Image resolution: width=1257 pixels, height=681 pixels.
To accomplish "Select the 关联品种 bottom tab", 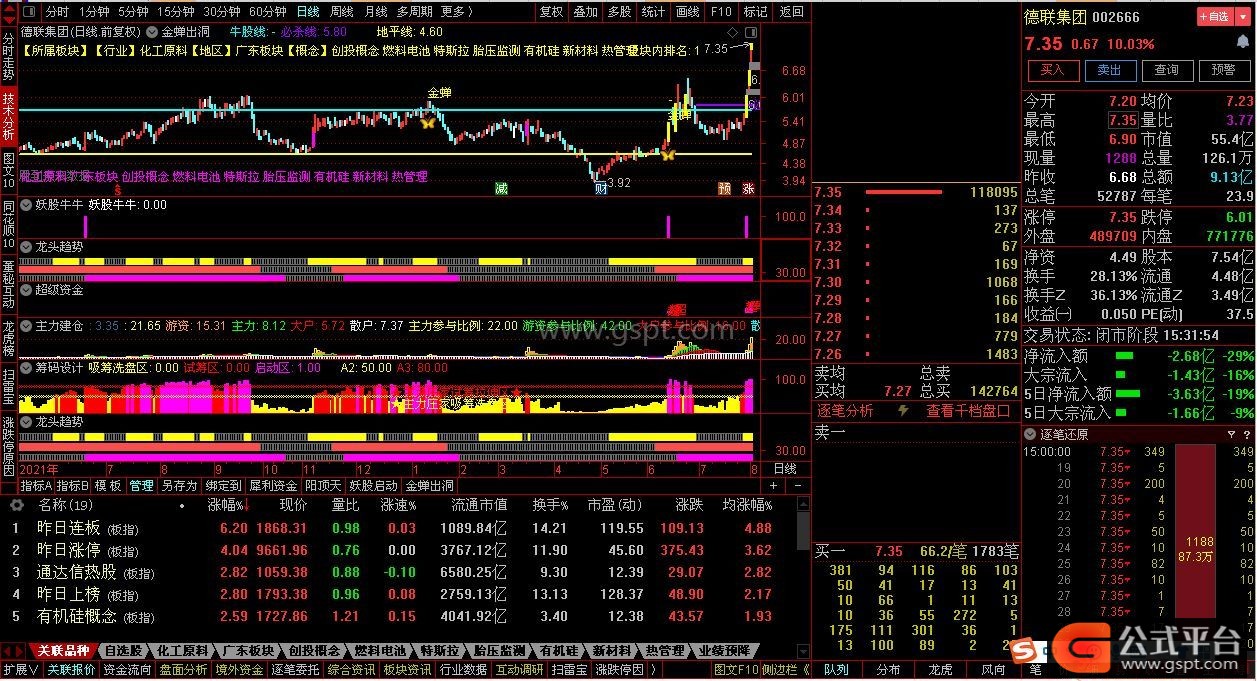I will (x=63, y=651).
